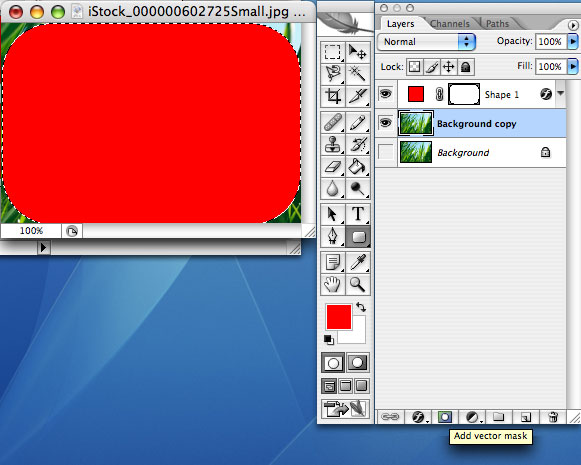This screenshot has height=465, width=581.
Task: Select the Eyedropper tool
Action: click(x=358, y=262)
